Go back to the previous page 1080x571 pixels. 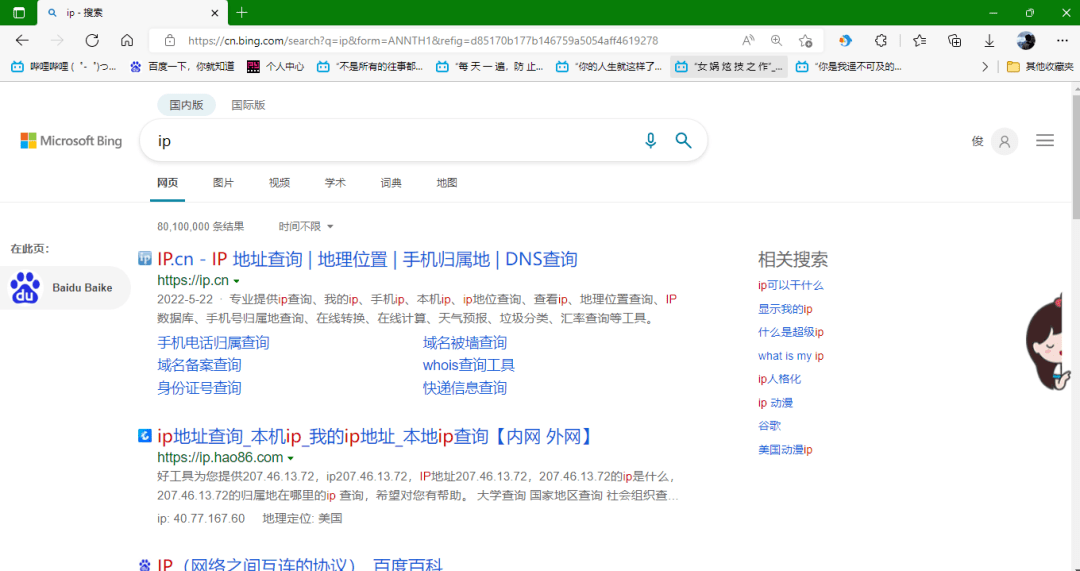(22, 40)
